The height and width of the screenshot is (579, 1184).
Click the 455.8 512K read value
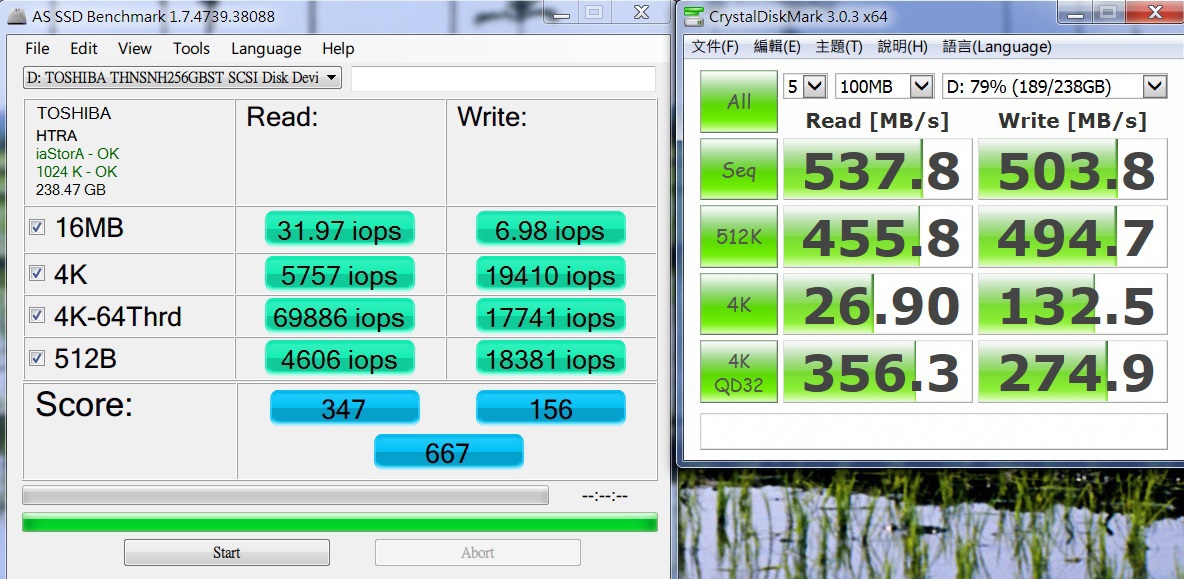[878, 236]
